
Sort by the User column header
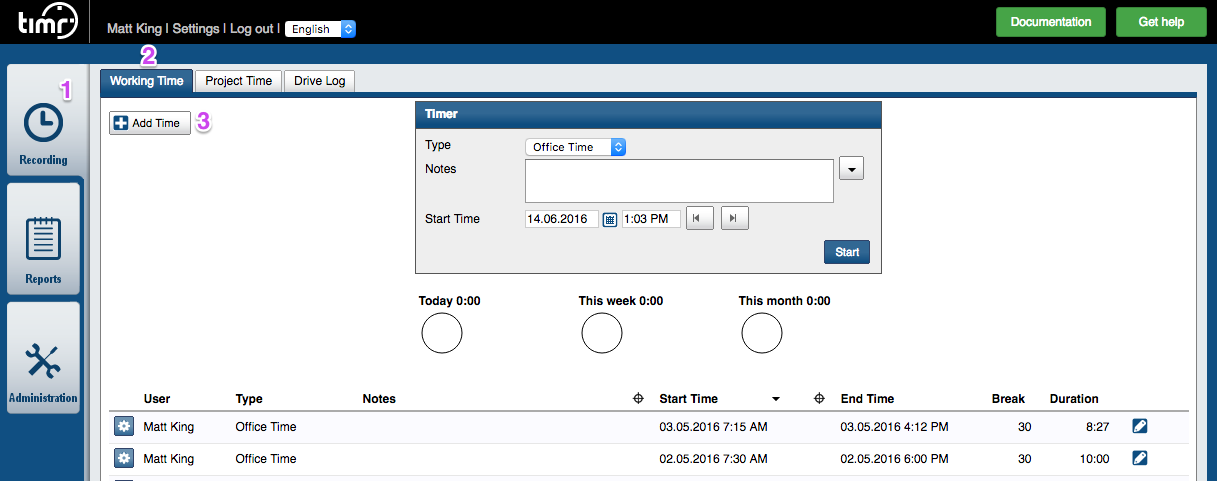(x=157, y=399)
